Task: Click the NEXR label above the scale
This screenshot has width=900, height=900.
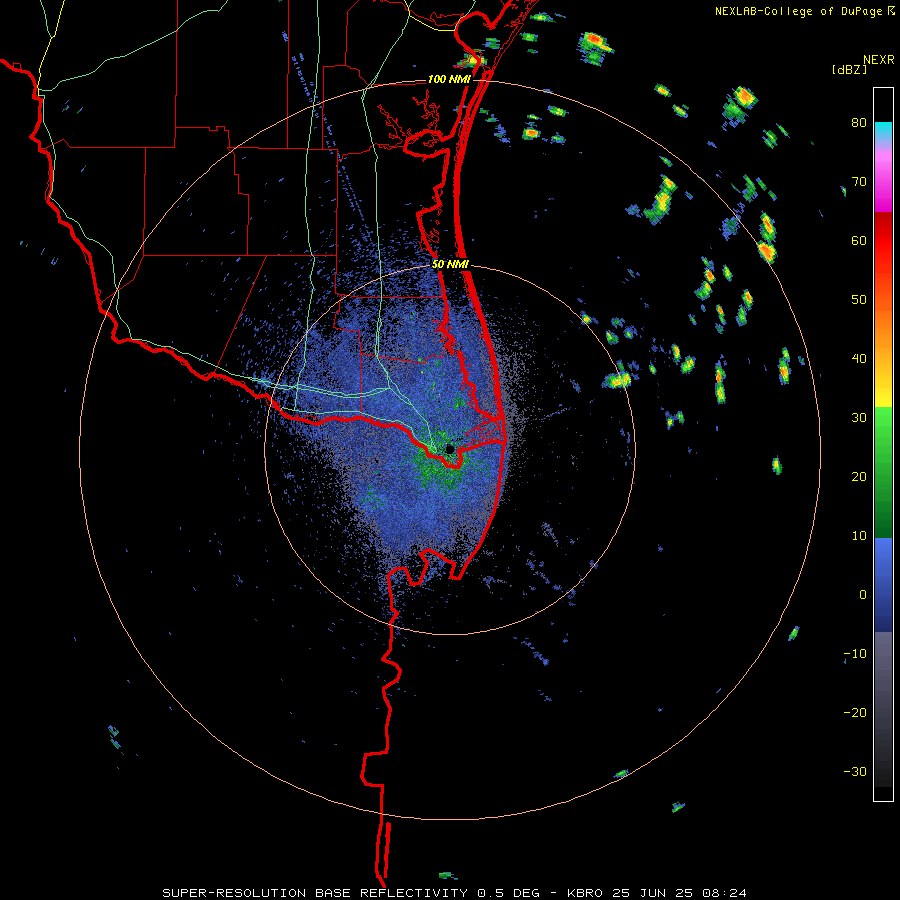Action: [879, 60]
